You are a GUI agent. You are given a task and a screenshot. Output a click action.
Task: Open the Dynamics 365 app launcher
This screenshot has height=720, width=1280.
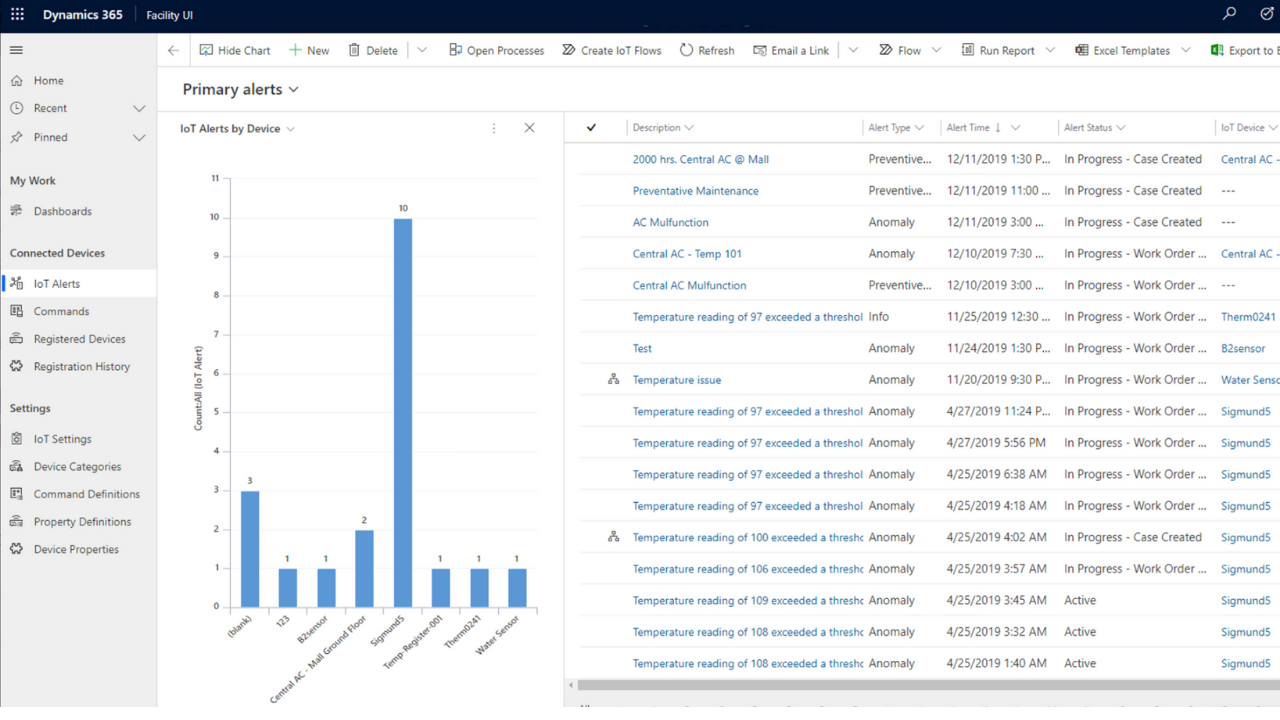pos(15,14)
